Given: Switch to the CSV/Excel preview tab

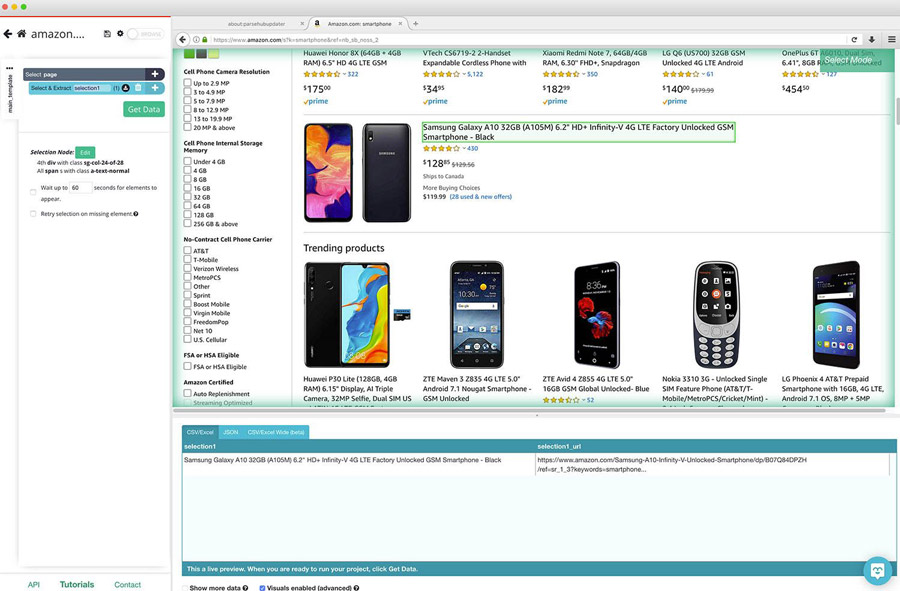Looking at the screenshot, I should click(x=200, y=432).
